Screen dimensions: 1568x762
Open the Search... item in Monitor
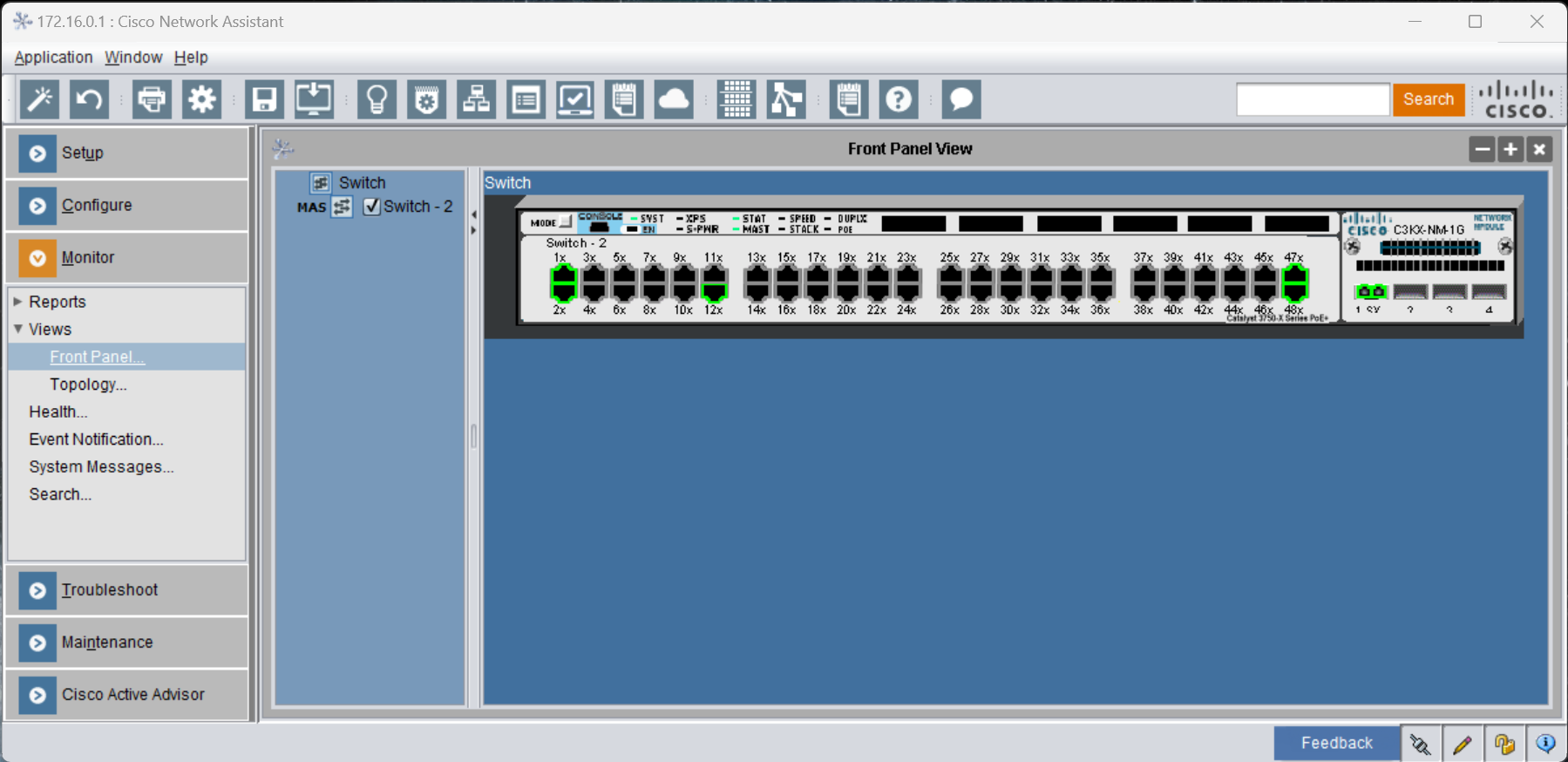pyautogui.click(x=60, y=494)
